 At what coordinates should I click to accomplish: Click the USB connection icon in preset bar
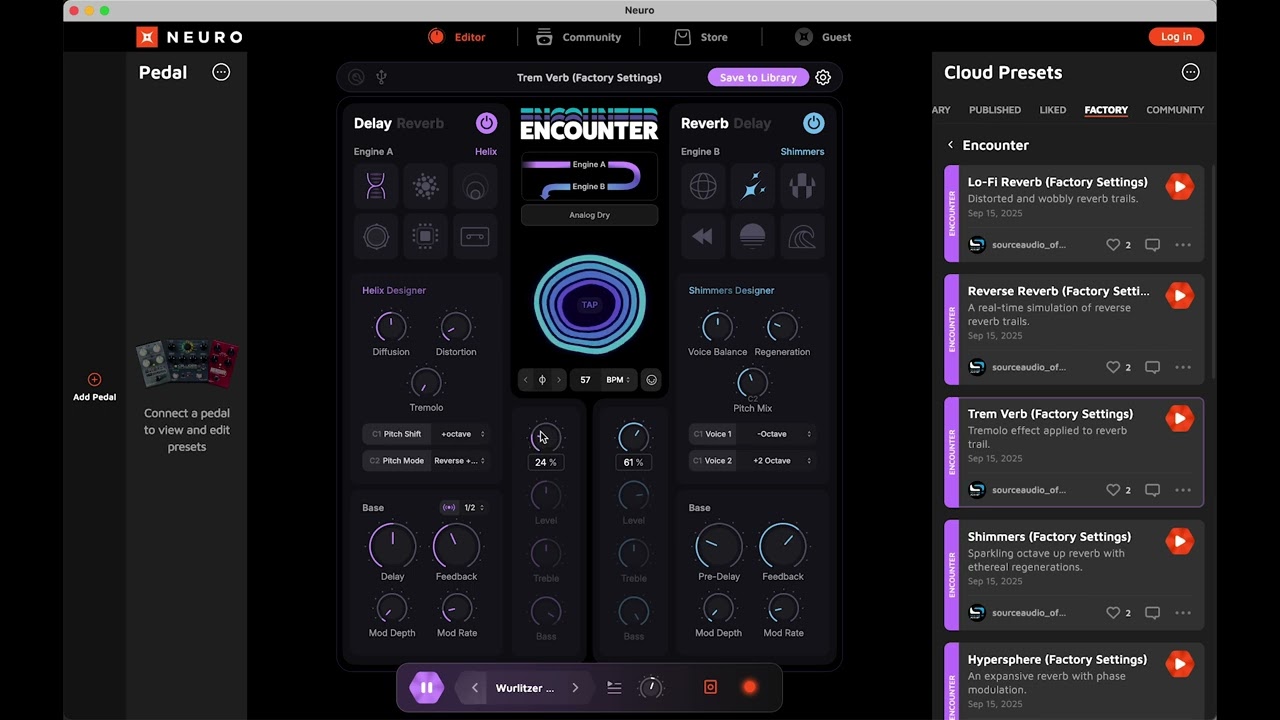(x=381, y=77)
